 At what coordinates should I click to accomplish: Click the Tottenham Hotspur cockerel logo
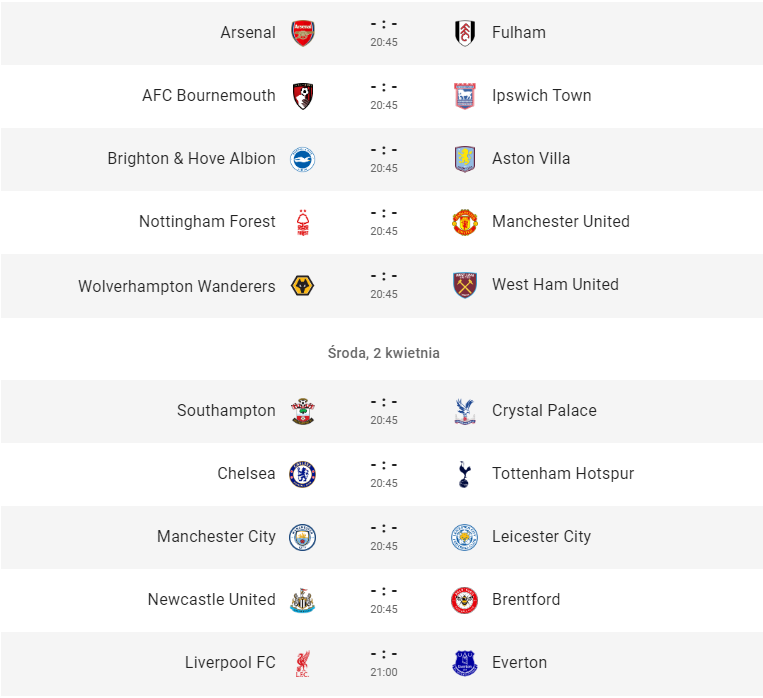point(465,474)
